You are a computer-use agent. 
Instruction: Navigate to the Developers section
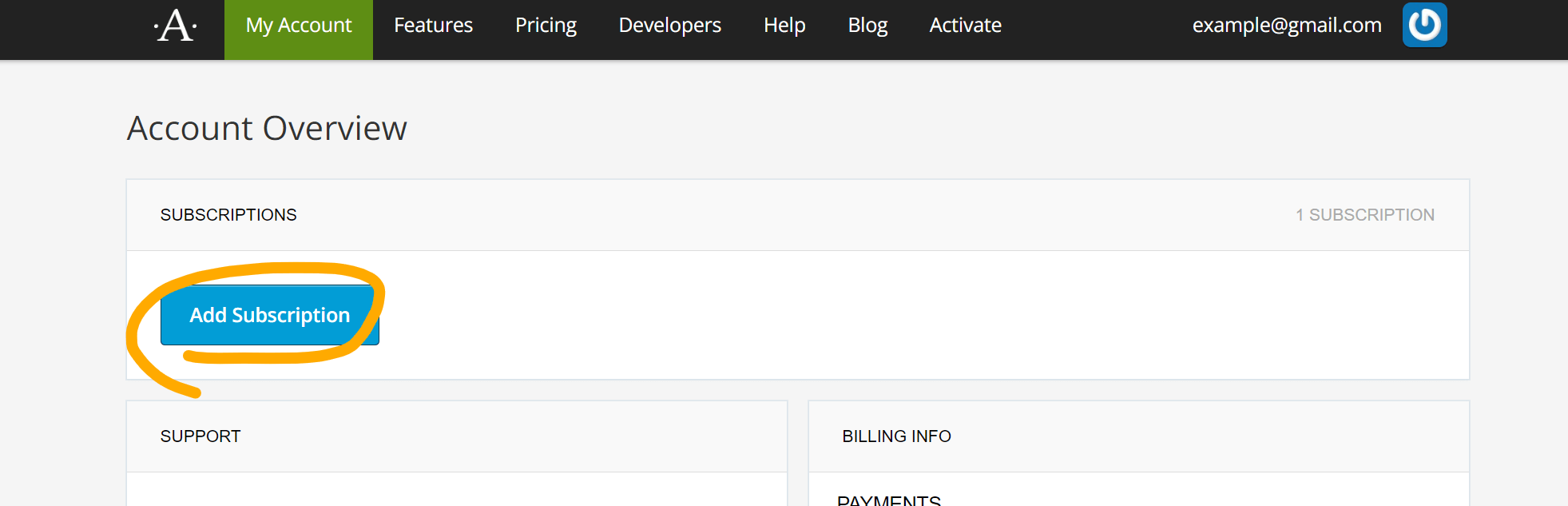click(669, 26)
